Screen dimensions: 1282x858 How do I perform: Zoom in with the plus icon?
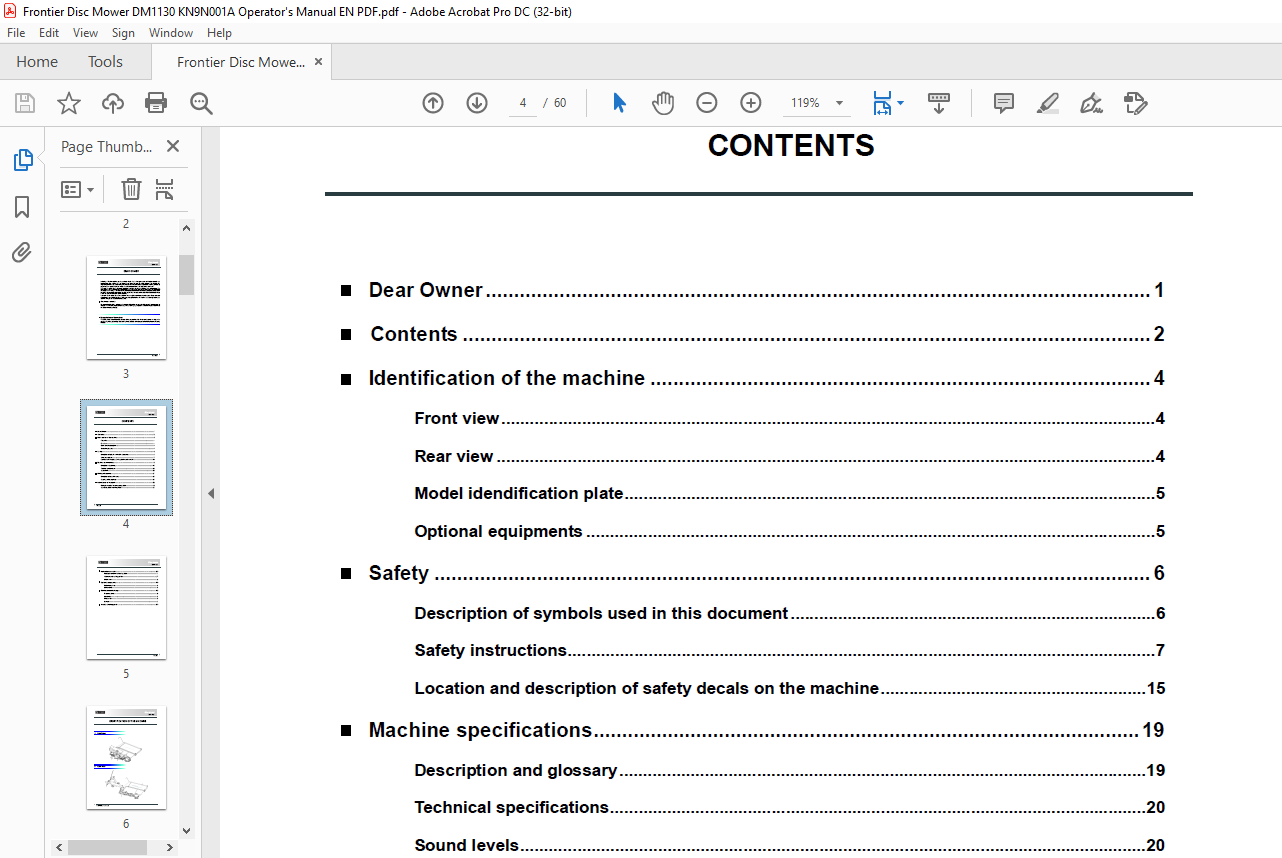tap(751, 103)
